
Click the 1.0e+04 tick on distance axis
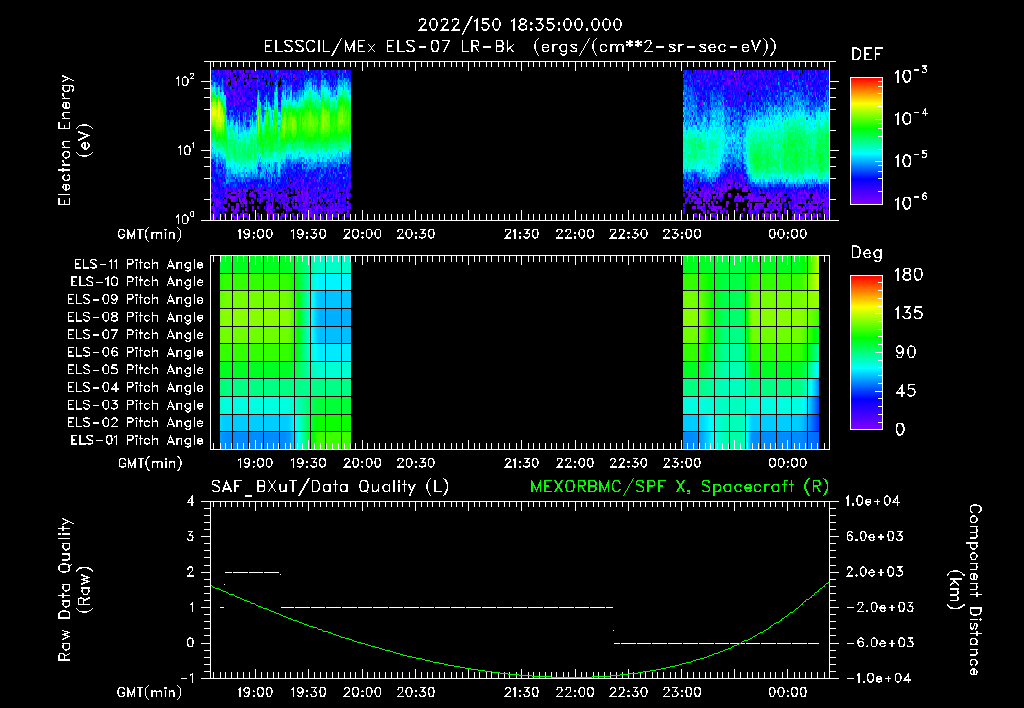[872, 501]
